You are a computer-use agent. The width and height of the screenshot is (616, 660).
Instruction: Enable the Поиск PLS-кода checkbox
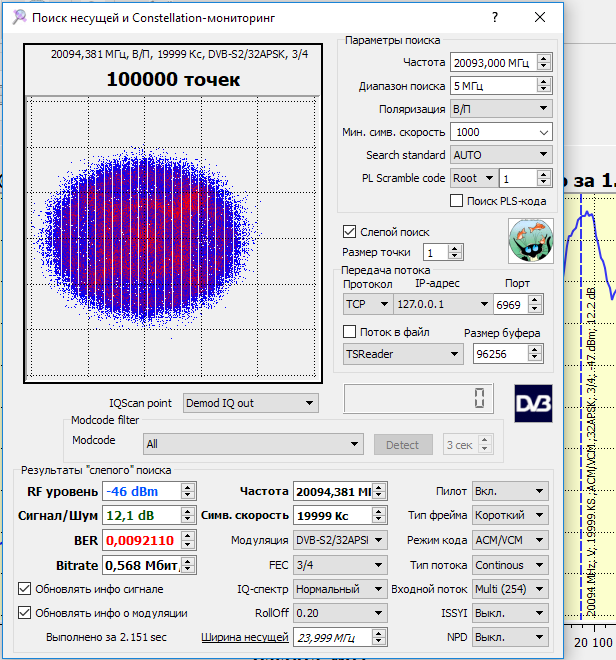pyautogui.click(x=457, y=201)
